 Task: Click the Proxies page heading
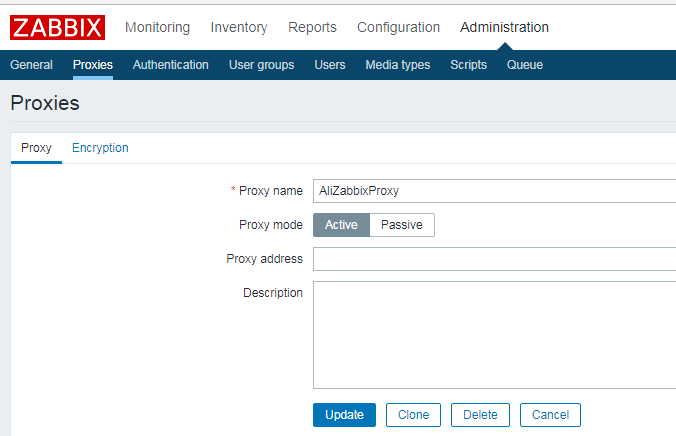(x=45, y=103)
